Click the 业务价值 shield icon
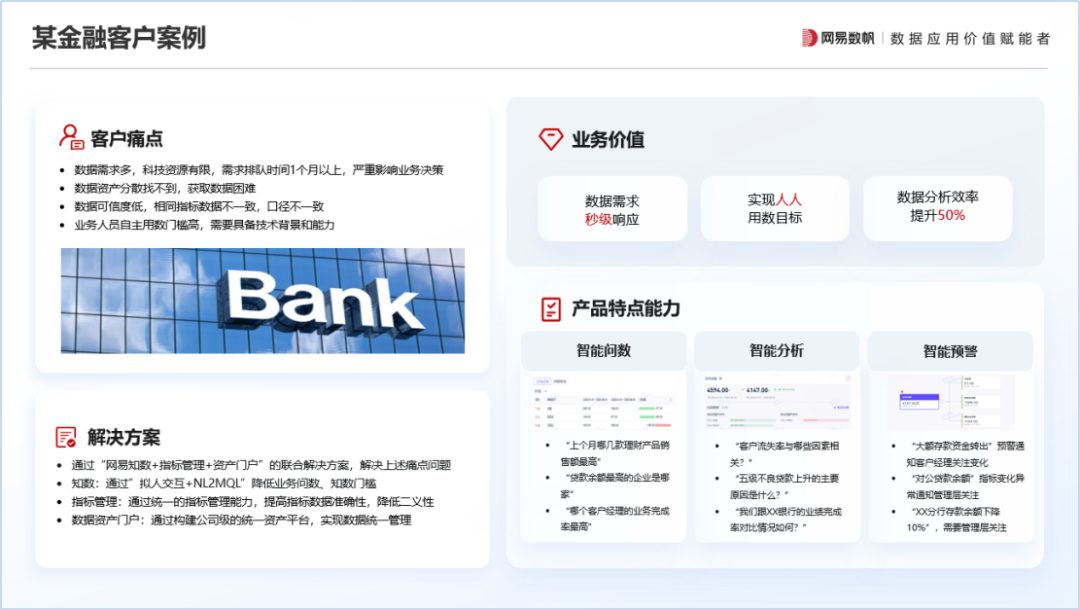 [553, 139]
